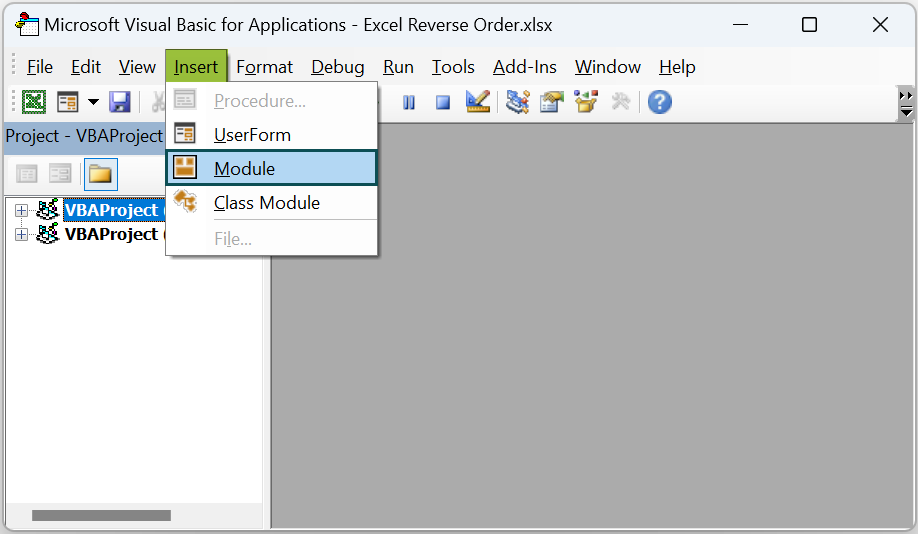Viewport: 918px width, 534px height.
Task: Select the second VBAProject tree item
Action: click(114, 234)
